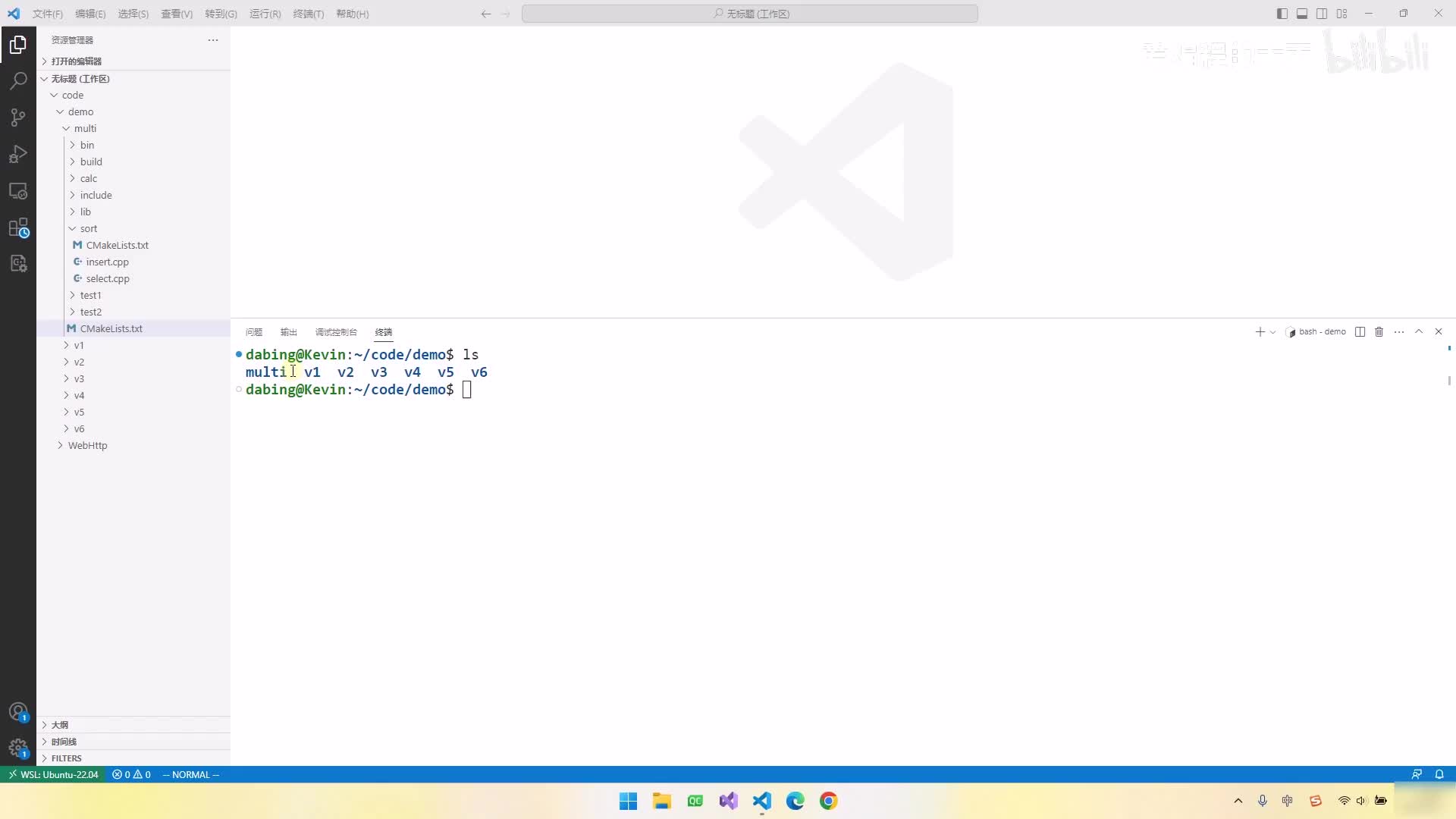
Task: Click the add new terminal button
Action: pyautogui.click(x=1258, y=331)
